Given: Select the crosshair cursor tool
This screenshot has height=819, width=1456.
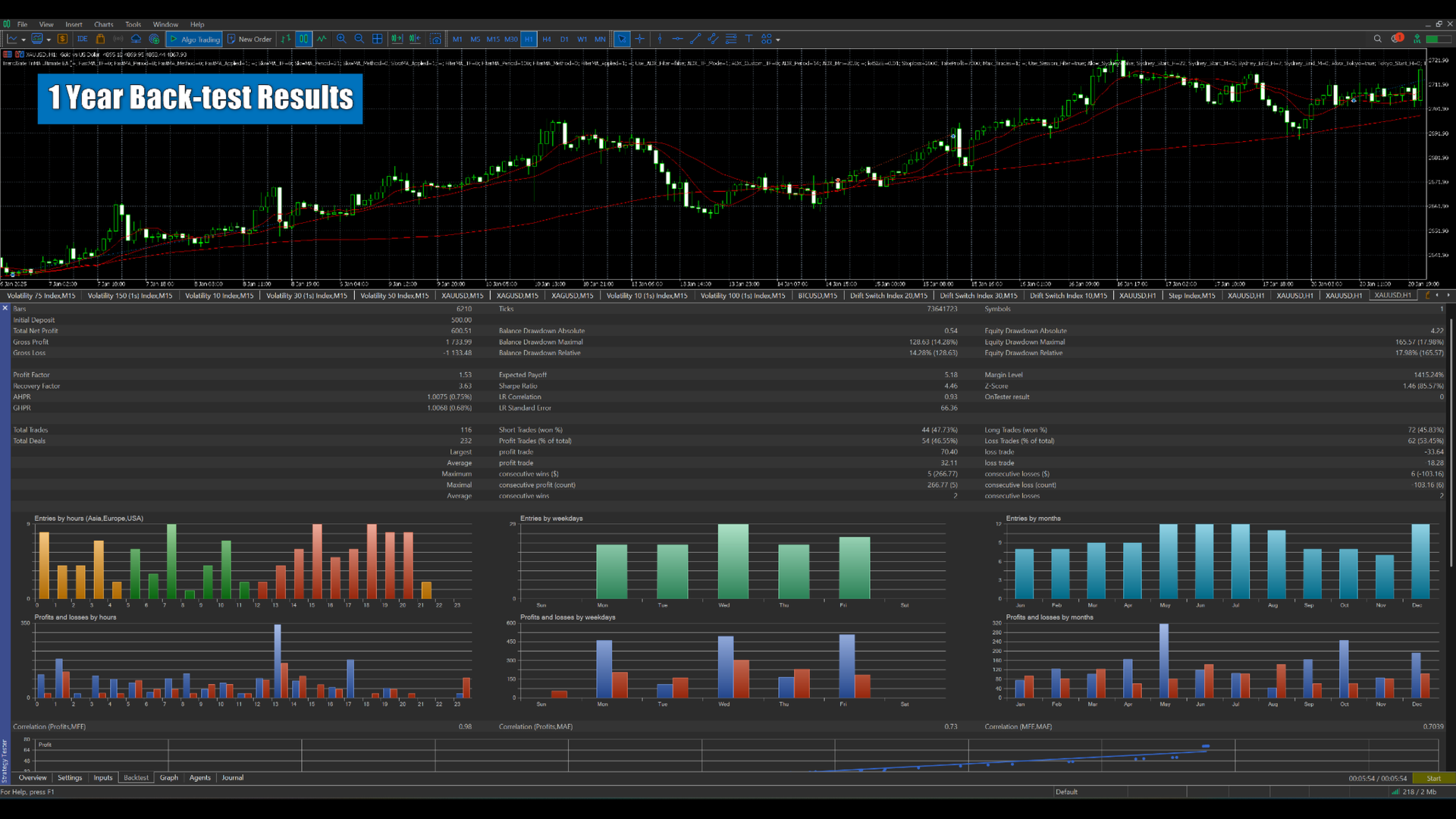Looking at the screenshot, I should 640,39.
